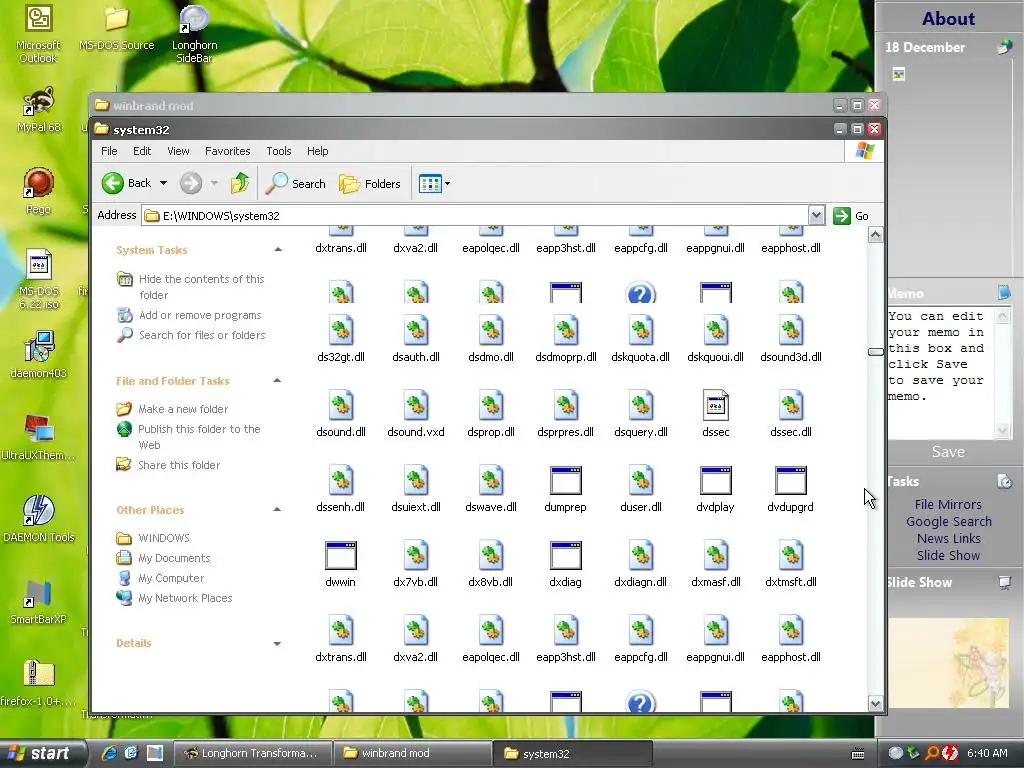The width and height of the screenshot is (1024, 768).
Task: Open the Search toolbar button
Action: click(x=295, y=184)
